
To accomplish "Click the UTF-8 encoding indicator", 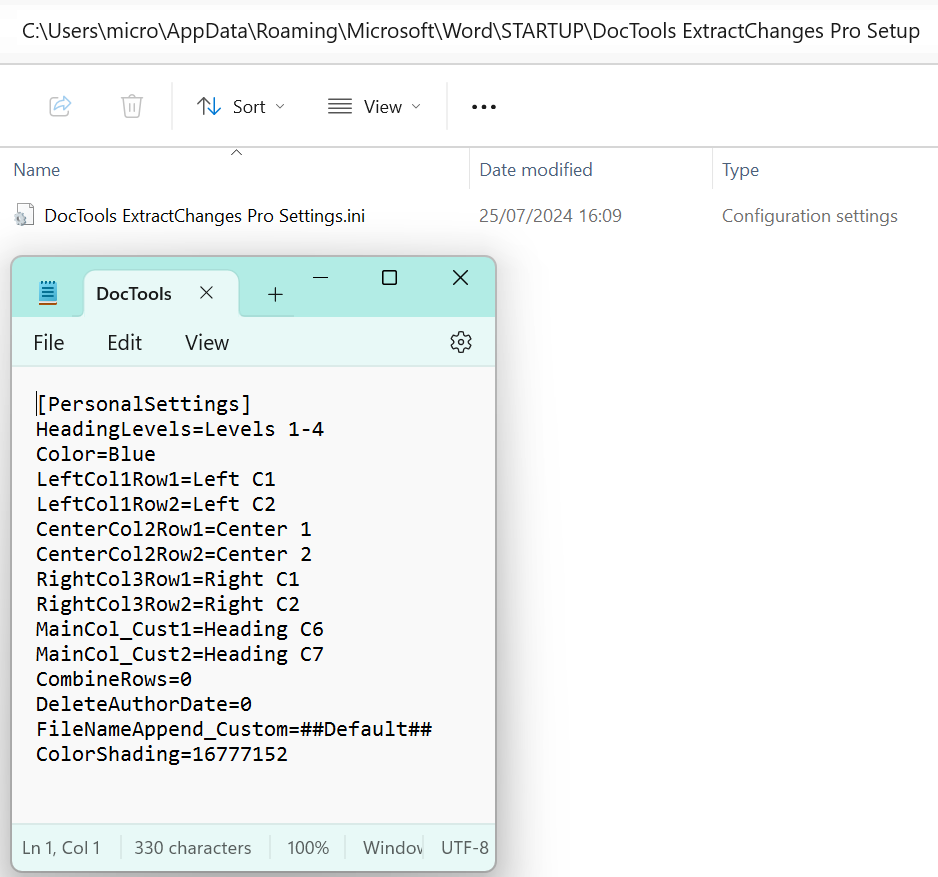I will click(x=465, y=848).
